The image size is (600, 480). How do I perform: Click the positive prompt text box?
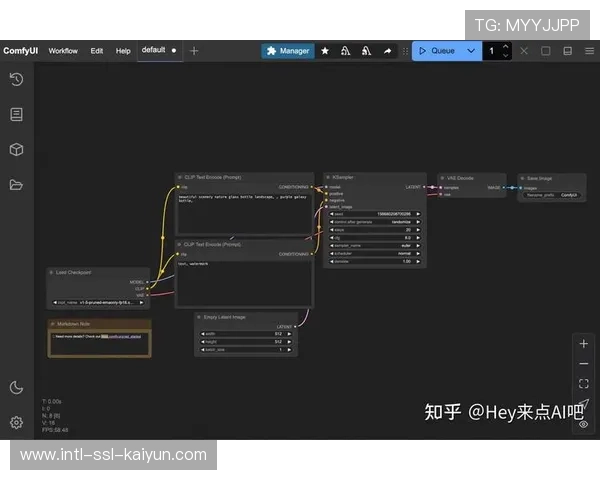[244, 210]
